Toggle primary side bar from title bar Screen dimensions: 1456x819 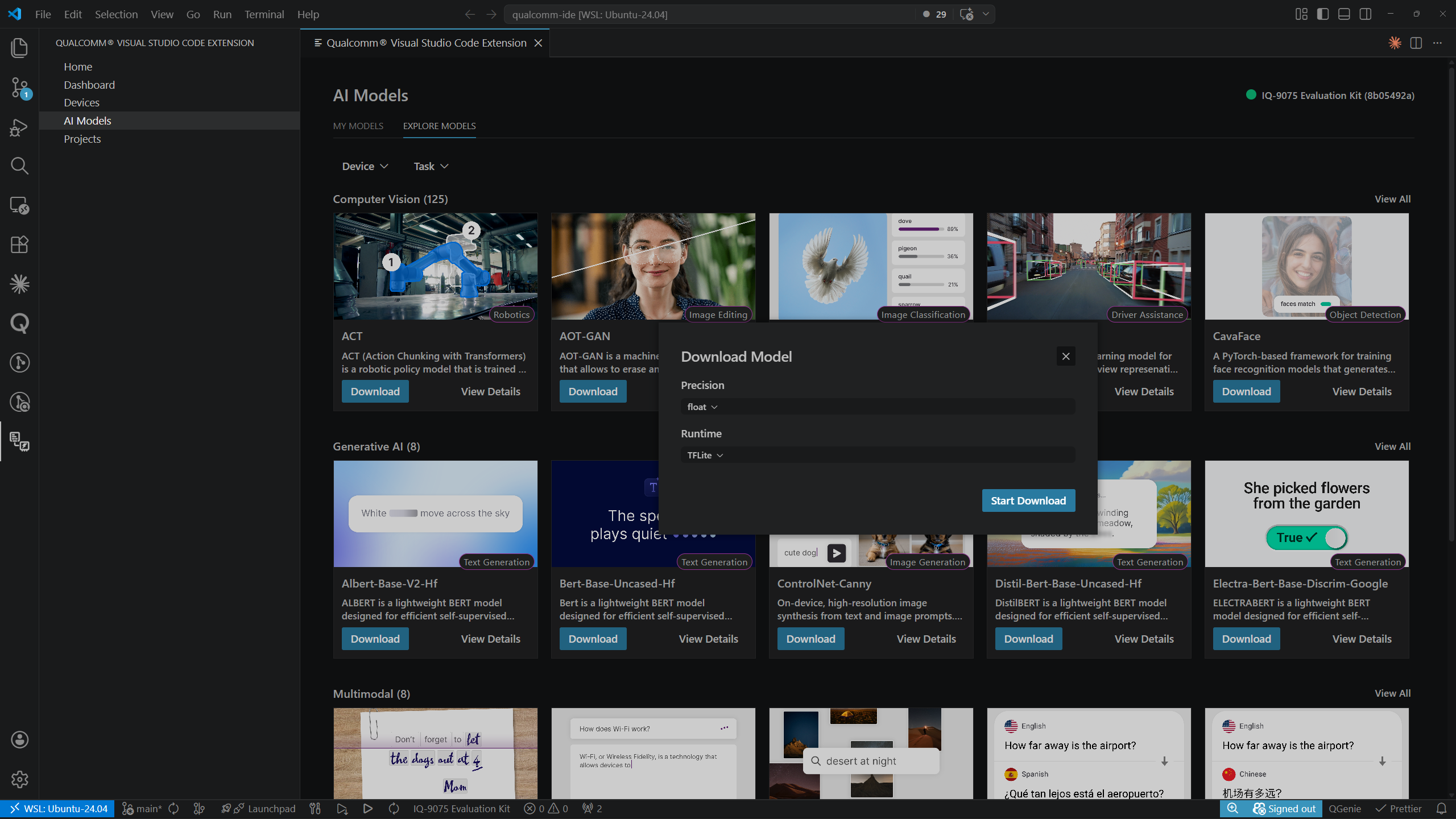coord(1323,14)
